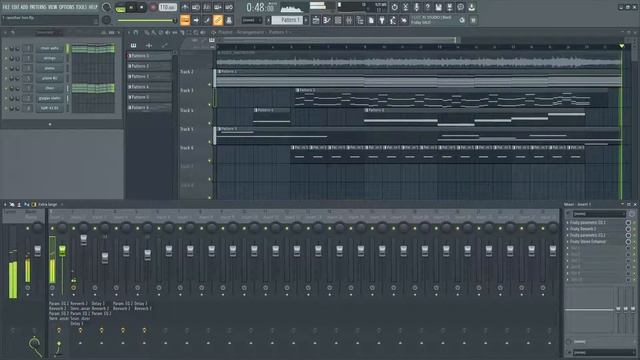Open the View piano roll icon

coord(327,20)
